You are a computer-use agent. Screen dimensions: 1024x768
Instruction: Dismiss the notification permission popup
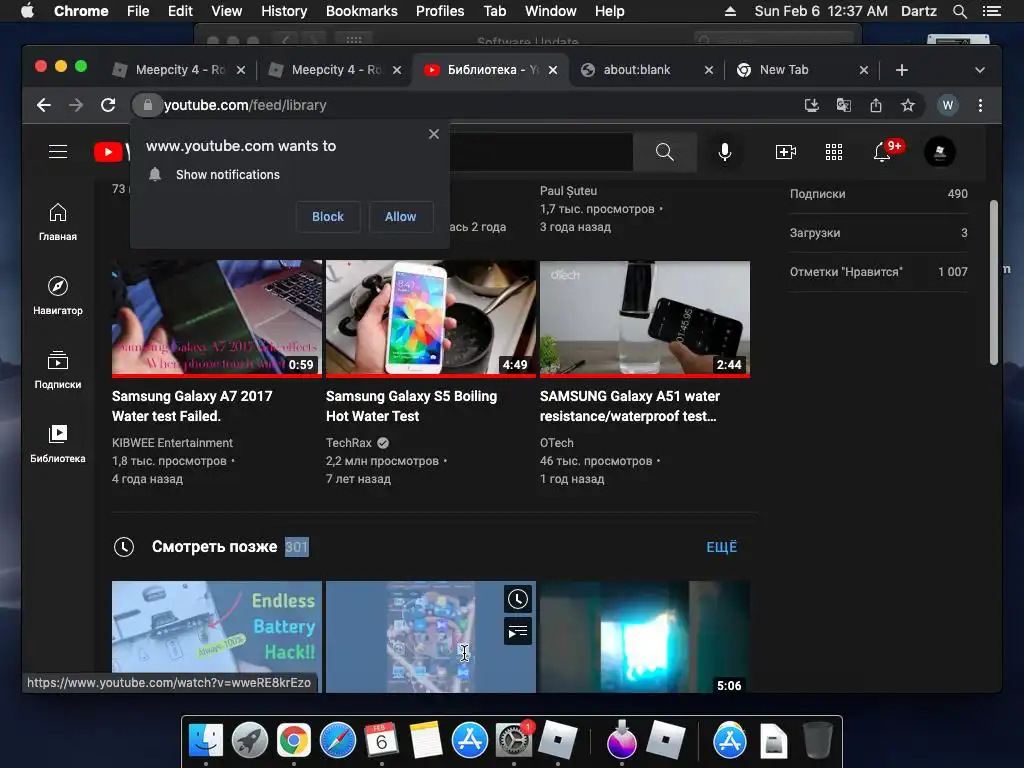pyautogui.click(x=434, y=134)
